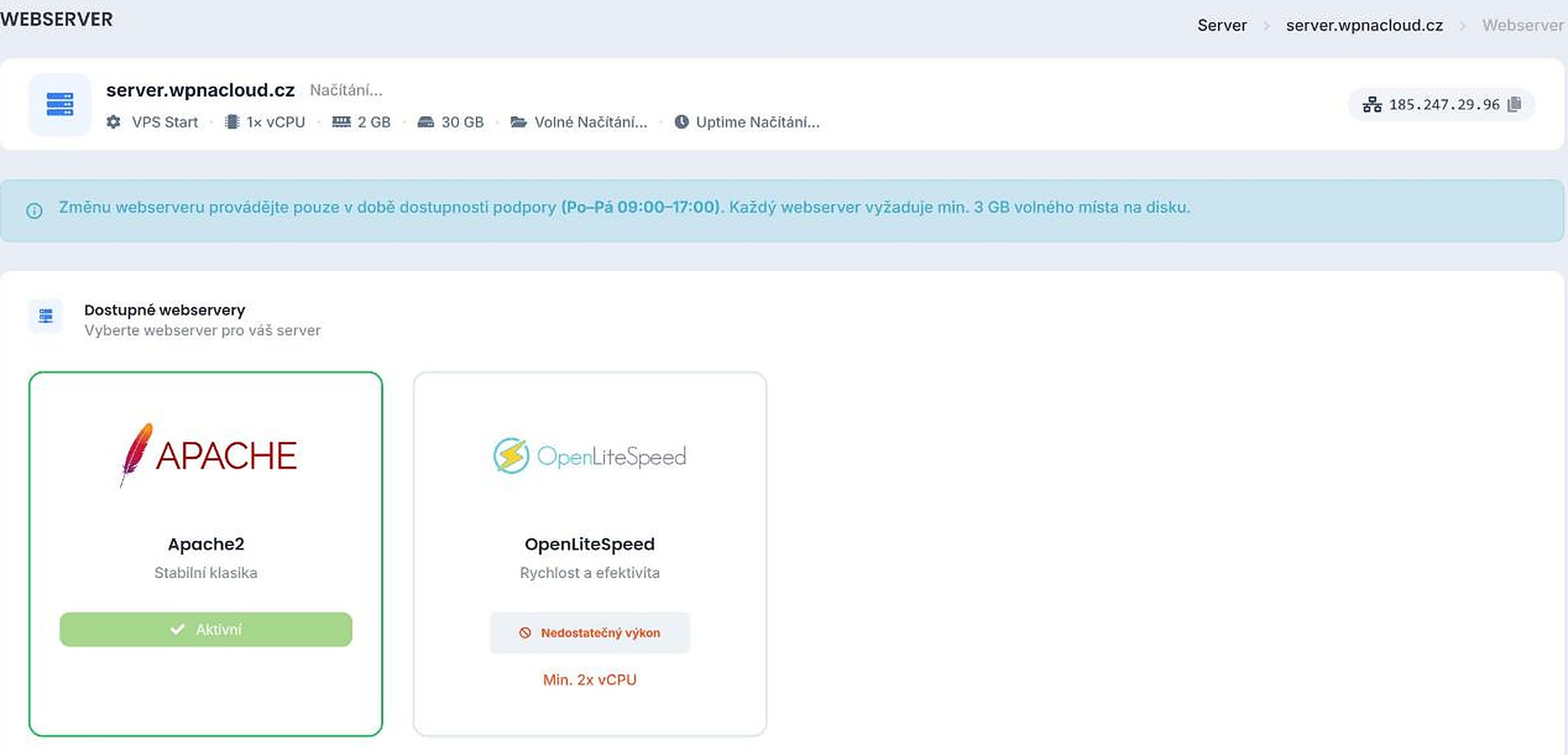
Task: Click the Po–Pá 09:00–17:00 support hours text
Action: click(640, 207)
